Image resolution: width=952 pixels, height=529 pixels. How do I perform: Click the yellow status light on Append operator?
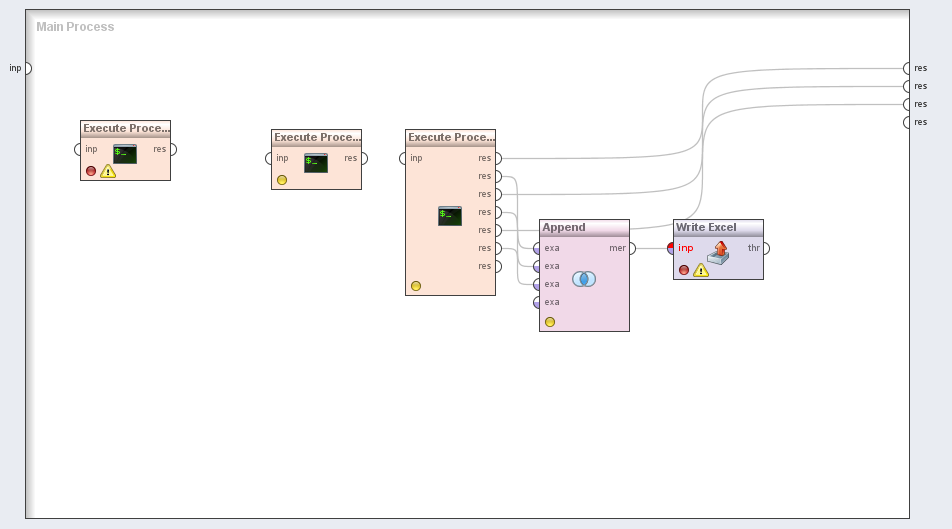point(550,322)
